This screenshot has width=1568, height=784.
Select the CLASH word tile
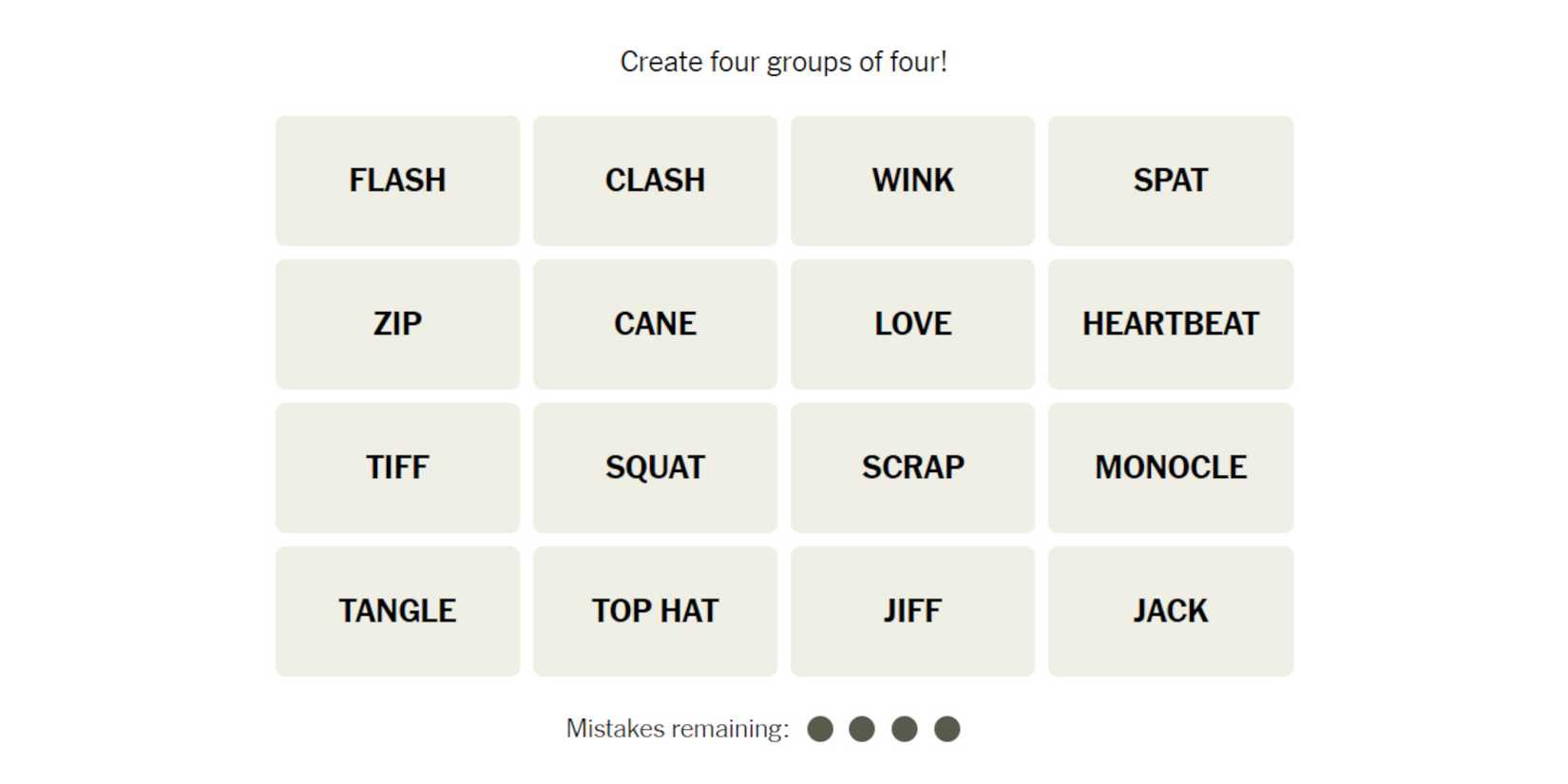(655, 181)
